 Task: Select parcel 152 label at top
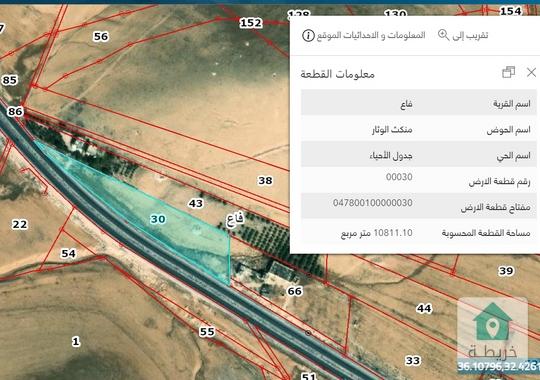[251, 23]
